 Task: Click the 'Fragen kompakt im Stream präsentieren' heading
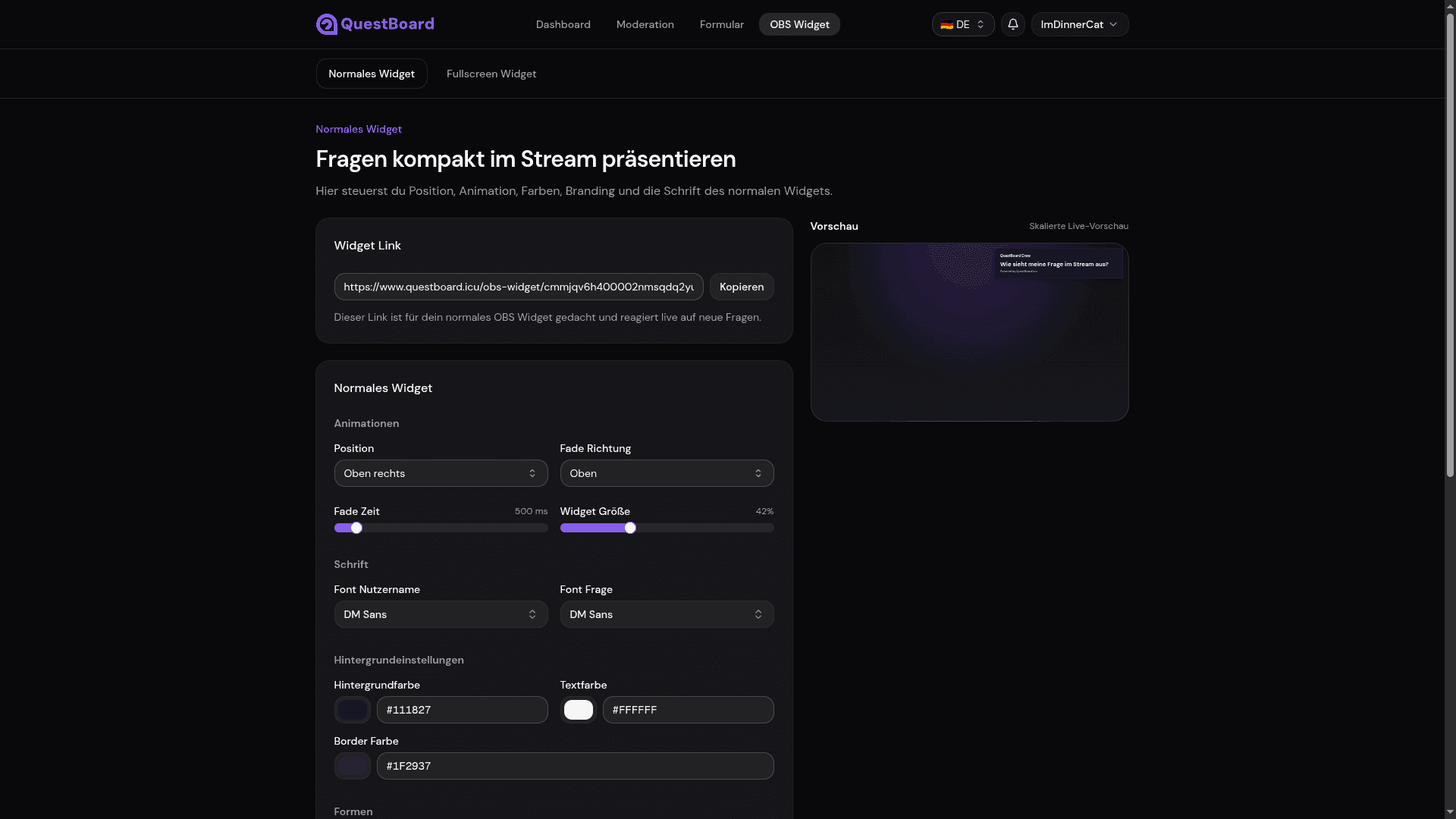coord(526,159)
